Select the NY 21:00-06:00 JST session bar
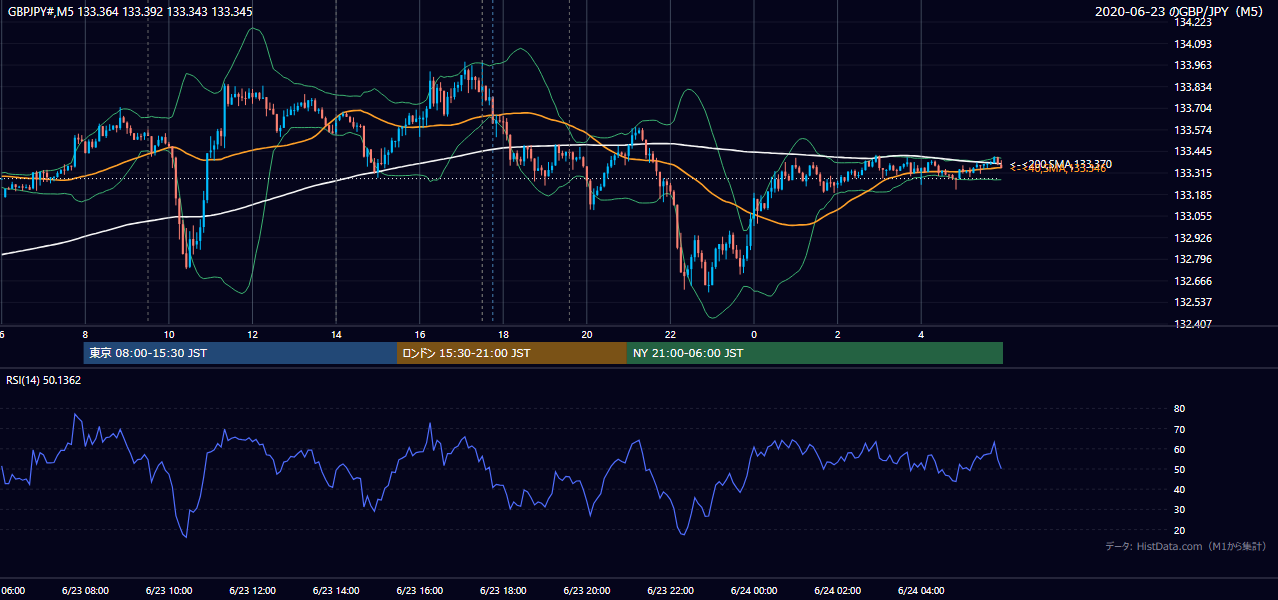 click(x=815, y=353)
